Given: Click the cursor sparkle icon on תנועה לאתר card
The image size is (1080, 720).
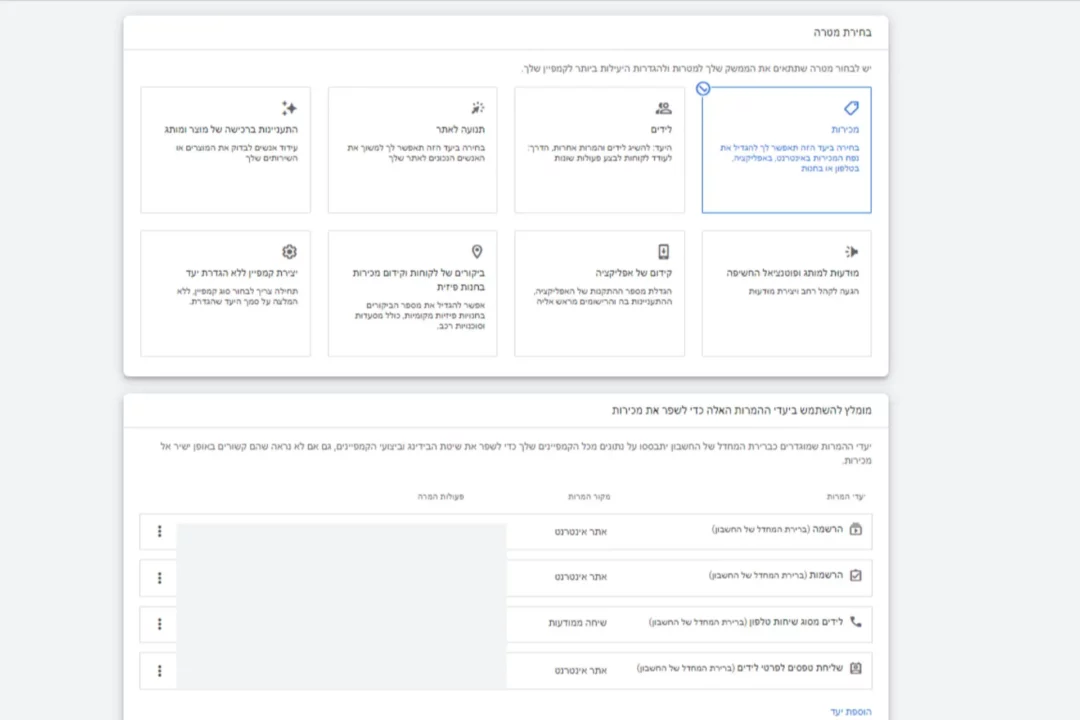Looking at the screenshot, I should (477, 108).
